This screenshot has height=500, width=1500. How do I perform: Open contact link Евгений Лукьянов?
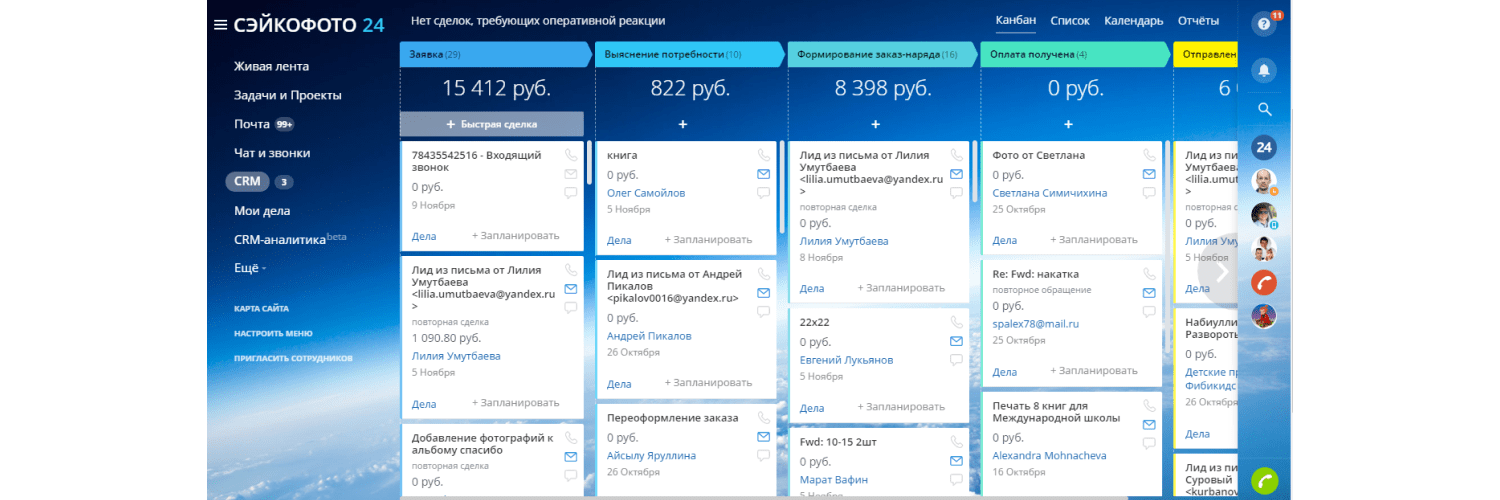tap(846, 360)
